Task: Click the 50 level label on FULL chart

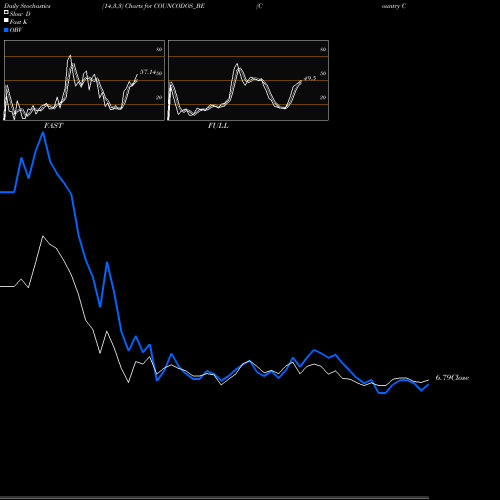Action: click(323, 73)
